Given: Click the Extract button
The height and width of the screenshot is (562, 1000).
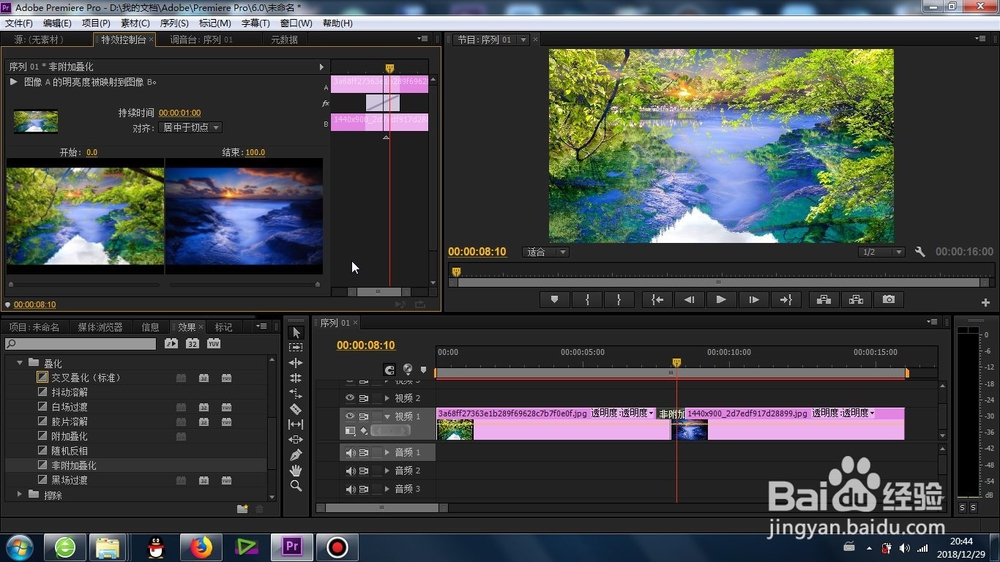Looking at the screenshot, I should pos(856,299).
